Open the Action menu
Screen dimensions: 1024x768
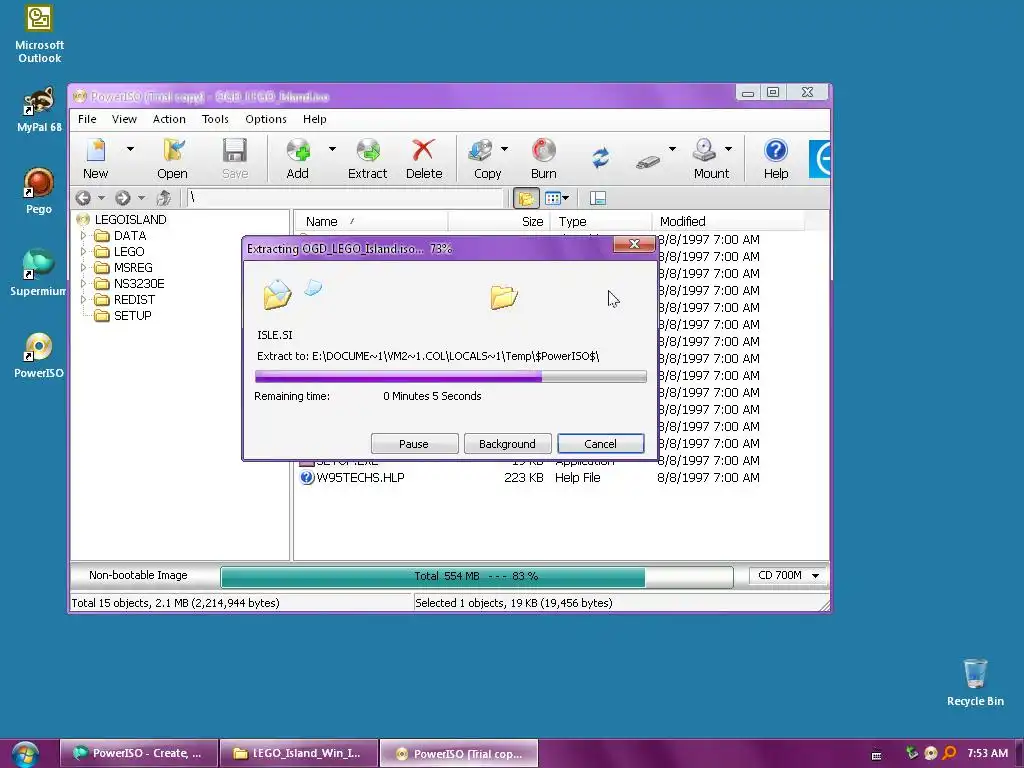[x=169, y=119]
